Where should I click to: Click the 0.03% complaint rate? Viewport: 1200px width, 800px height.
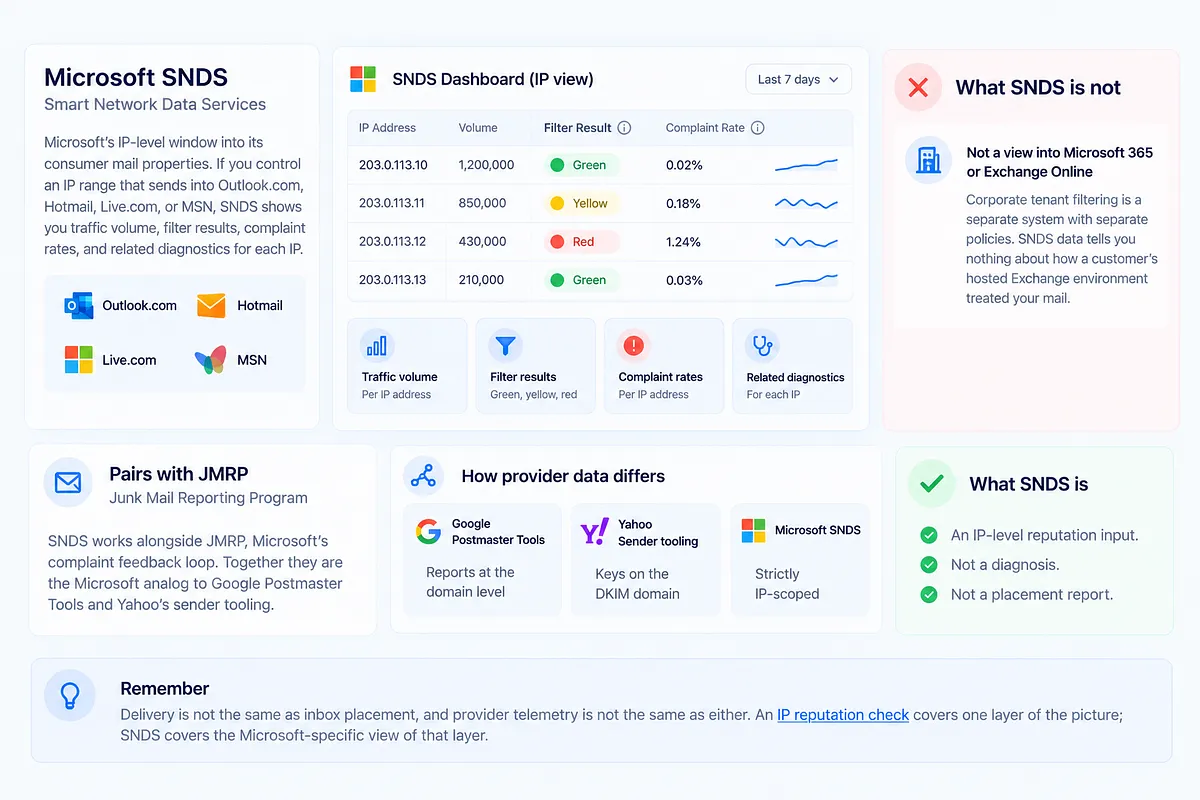point(684,280)
